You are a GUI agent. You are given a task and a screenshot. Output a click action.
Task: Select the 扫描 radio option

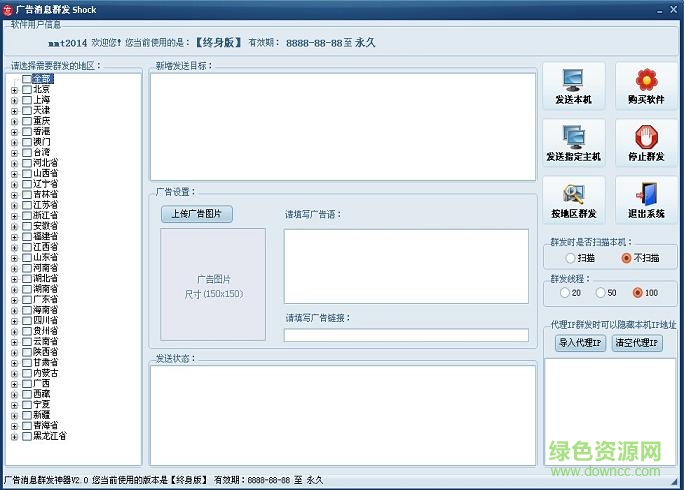570,258
